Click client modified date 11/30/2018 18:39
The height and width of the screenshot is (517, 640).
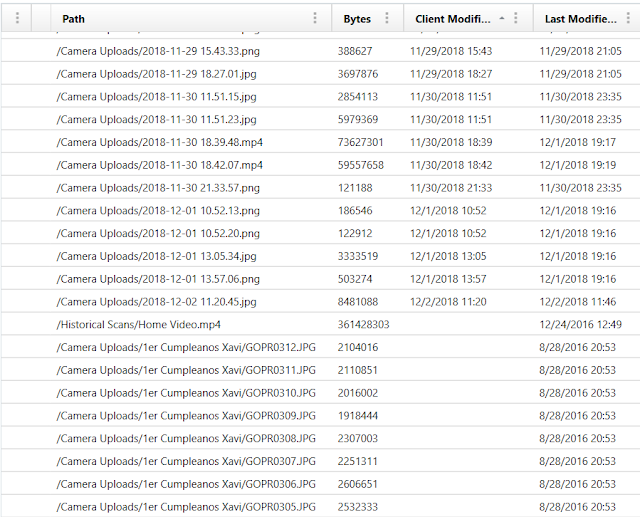(451, 142)
